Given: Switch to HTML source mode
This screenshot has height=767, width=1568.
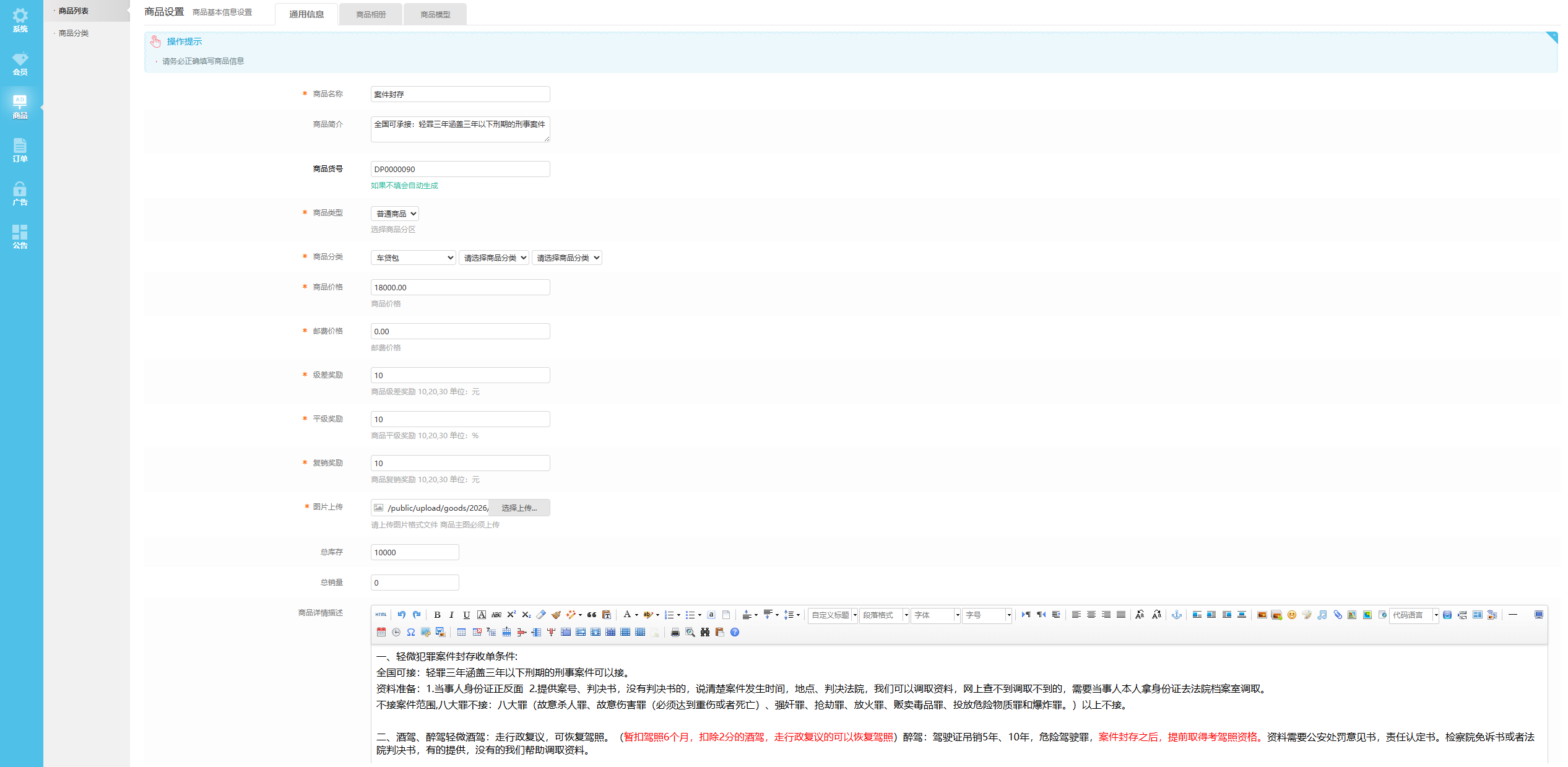Looking at the screenshot, I should point(381,615).
